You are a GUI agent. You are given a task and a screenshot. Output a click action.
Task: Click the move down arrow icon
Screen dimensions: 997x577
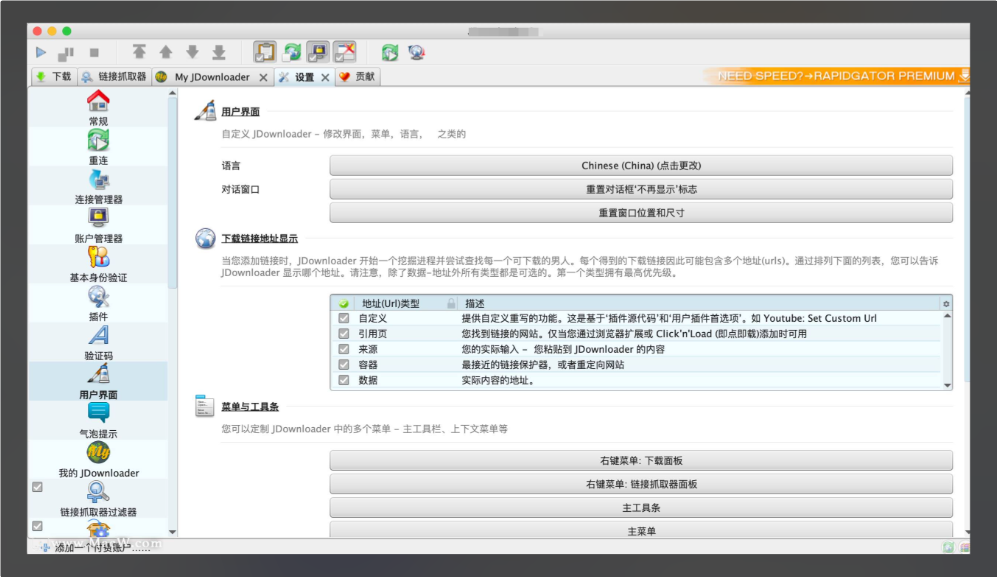tap(192, 52)
